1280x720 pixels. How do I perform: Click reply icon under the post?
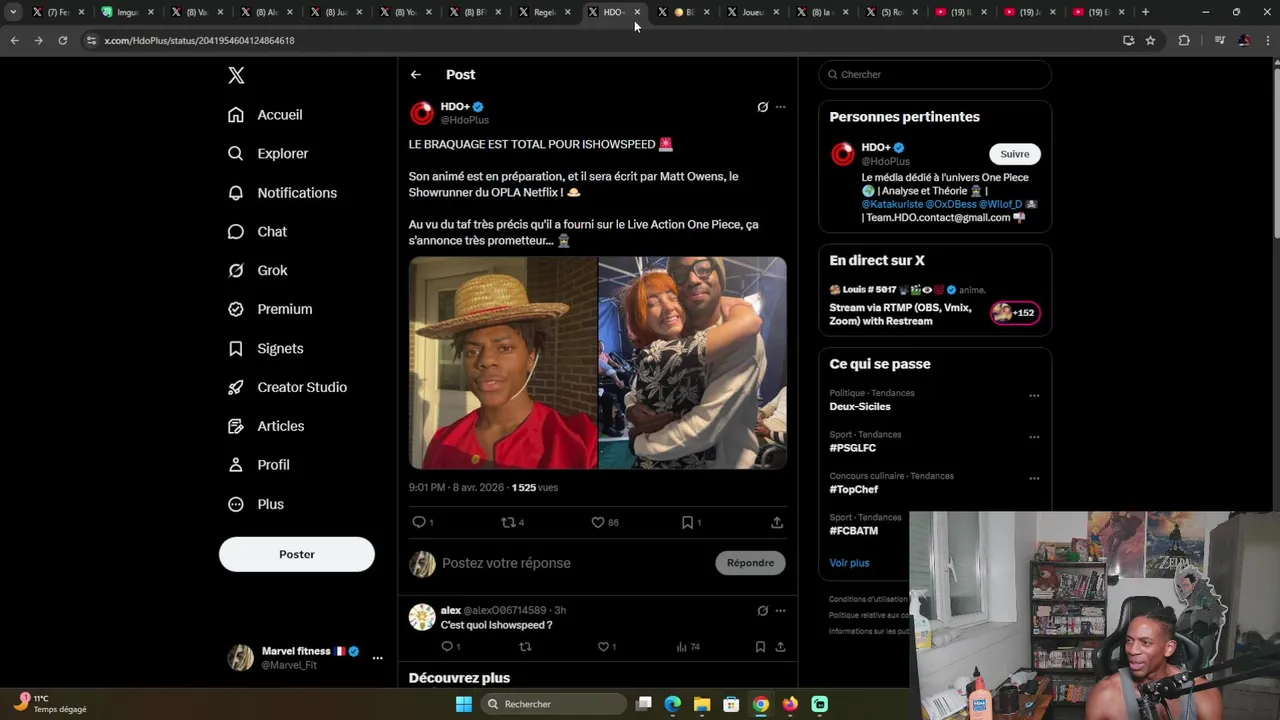419,523
